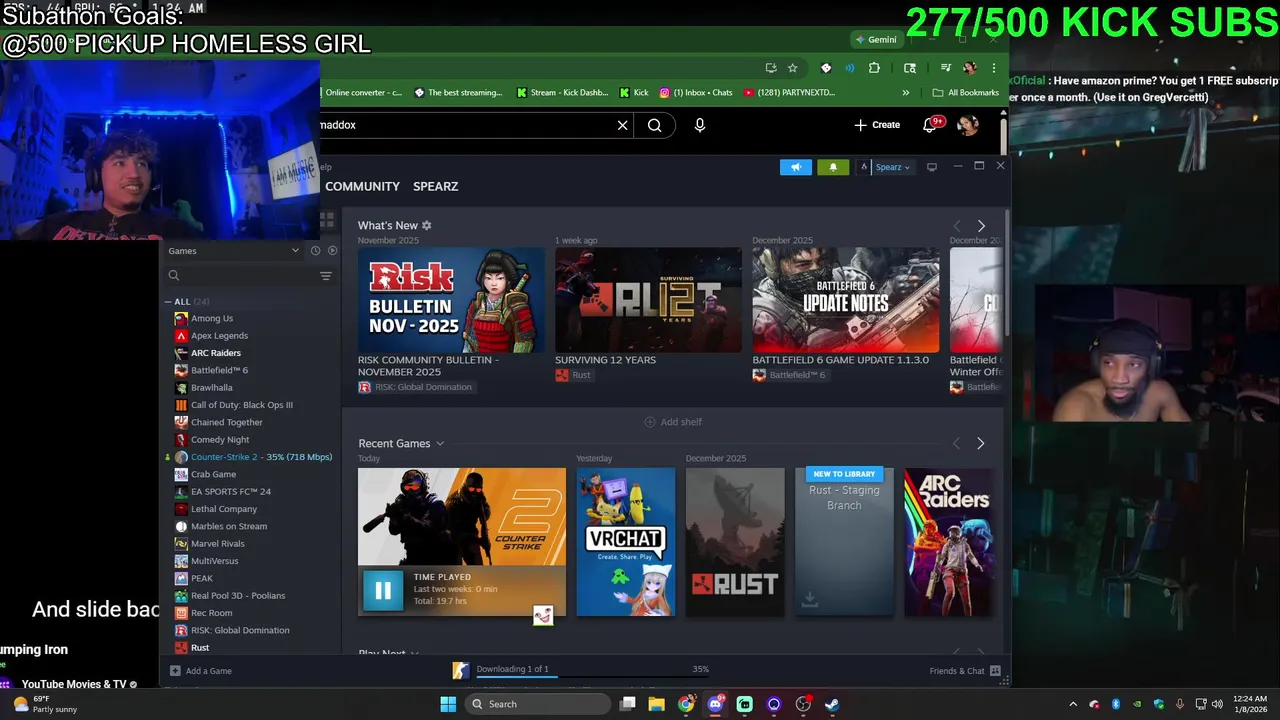This screenshot has height=720, width=1280.
Task: Open ARC Raiders recent game tile
Action: coord(948,542)
